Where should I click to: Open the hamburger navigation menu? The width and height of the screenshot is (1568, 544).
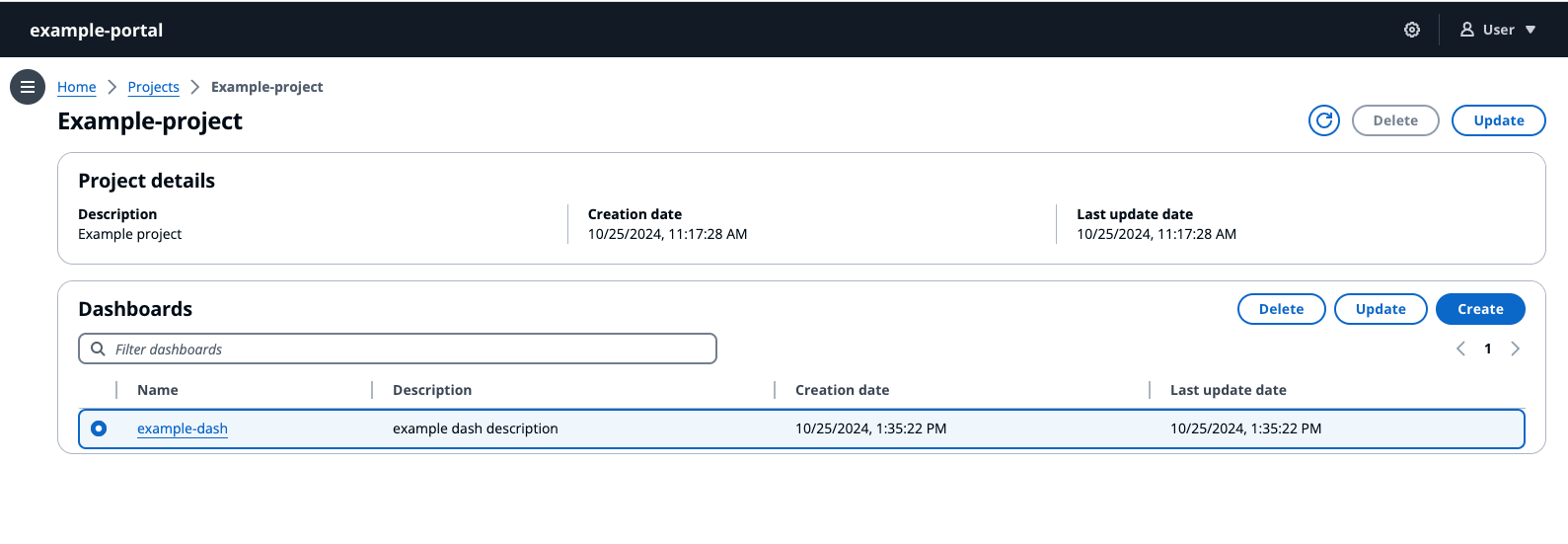(28, 87)
